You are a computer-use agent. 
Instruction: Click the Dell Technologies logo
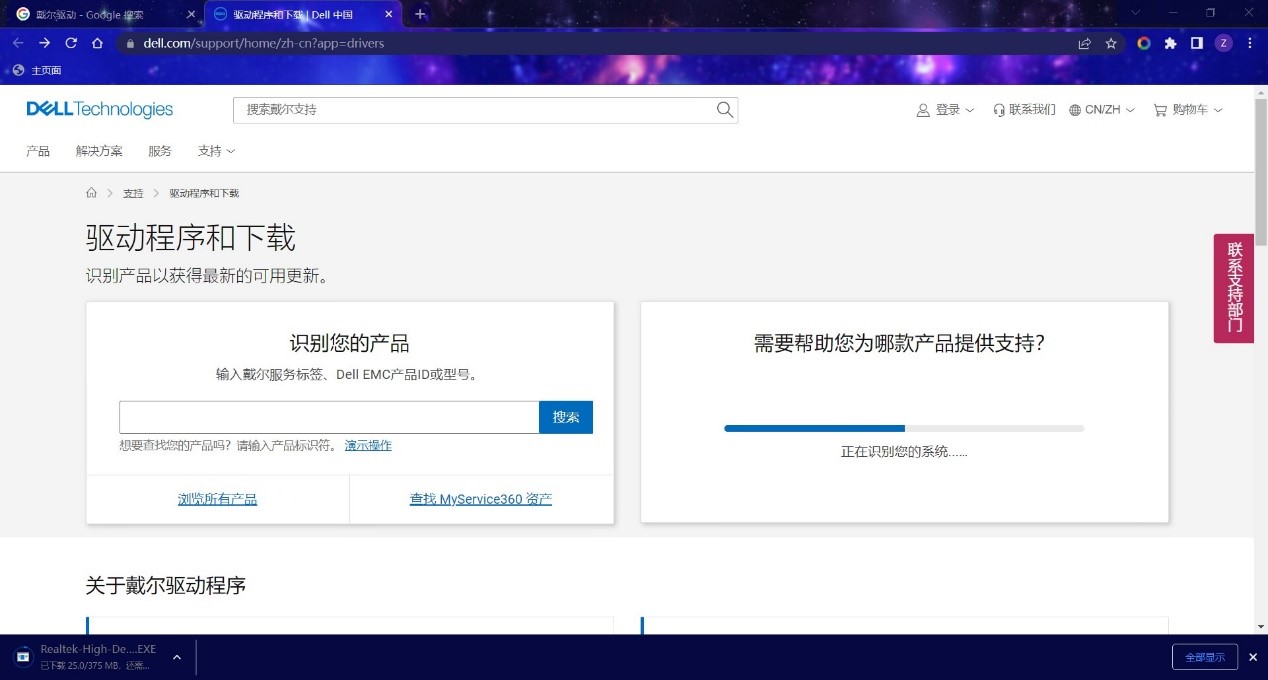pos(99,110)
